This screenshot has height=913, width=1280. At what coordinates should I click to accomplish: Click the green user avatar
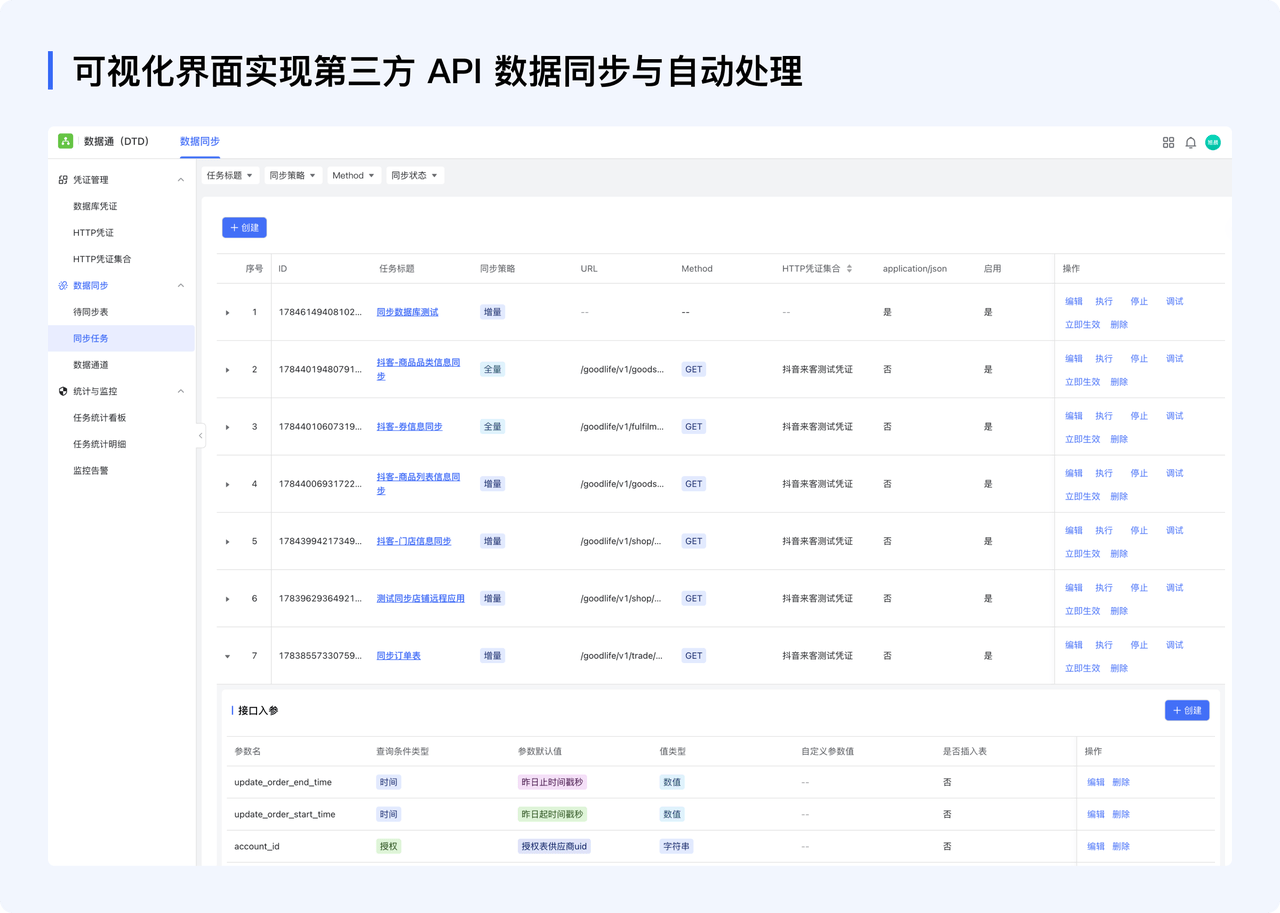click(1213, 143)
